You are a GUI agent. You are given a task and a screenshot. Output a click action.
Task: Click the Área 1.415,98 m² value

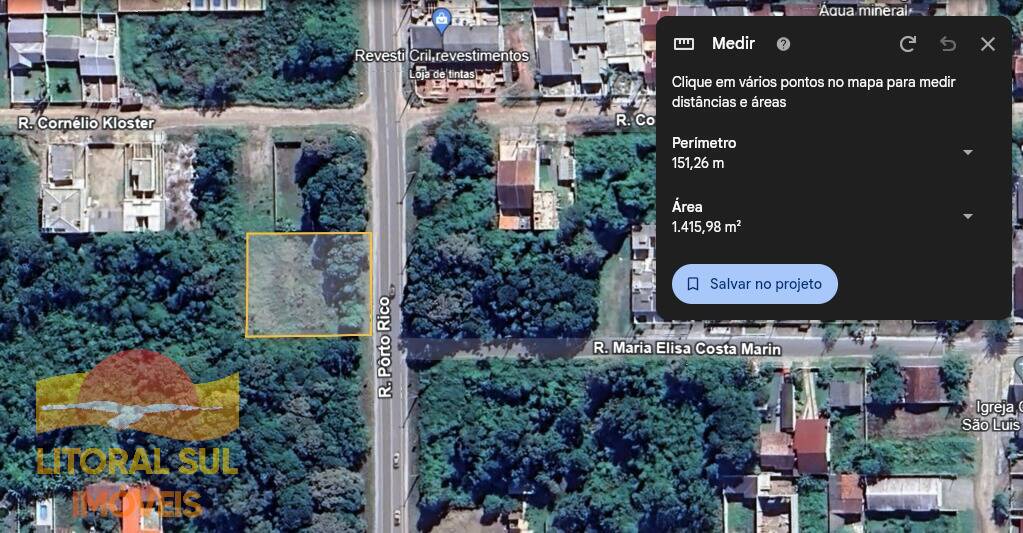point(706,227)
